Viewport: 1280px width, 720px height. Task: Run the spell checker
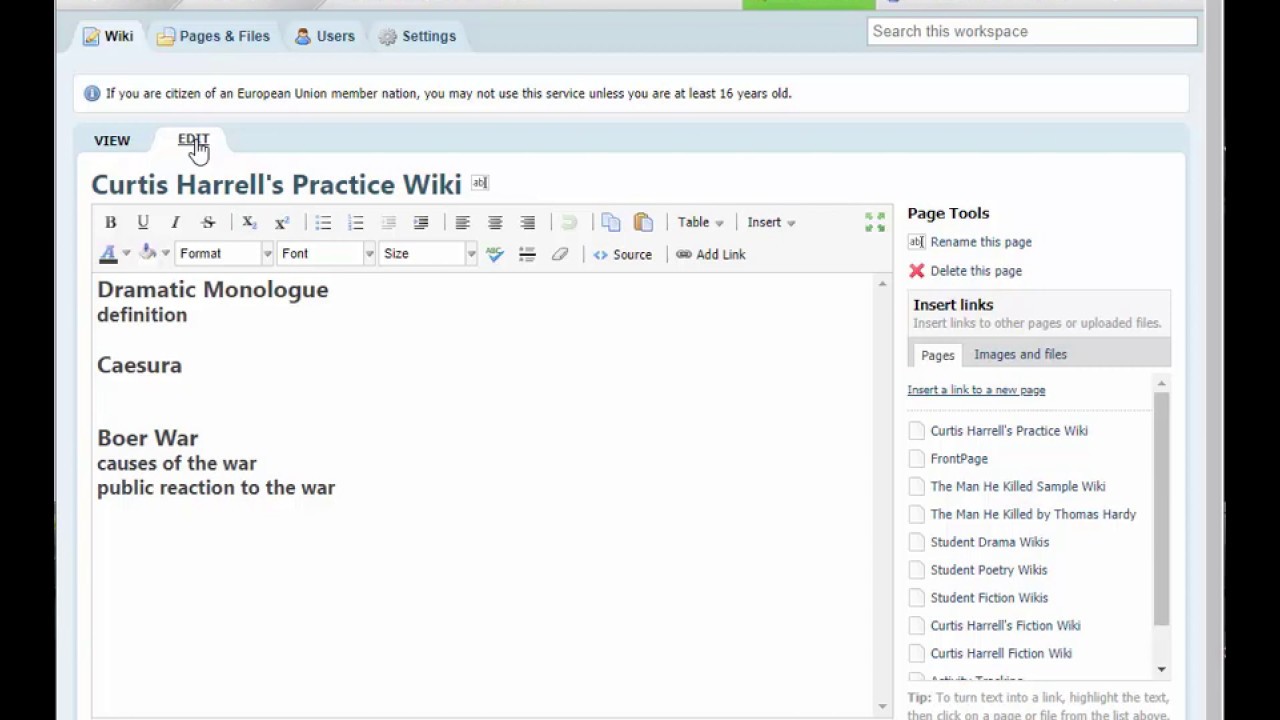pos(495,254)
